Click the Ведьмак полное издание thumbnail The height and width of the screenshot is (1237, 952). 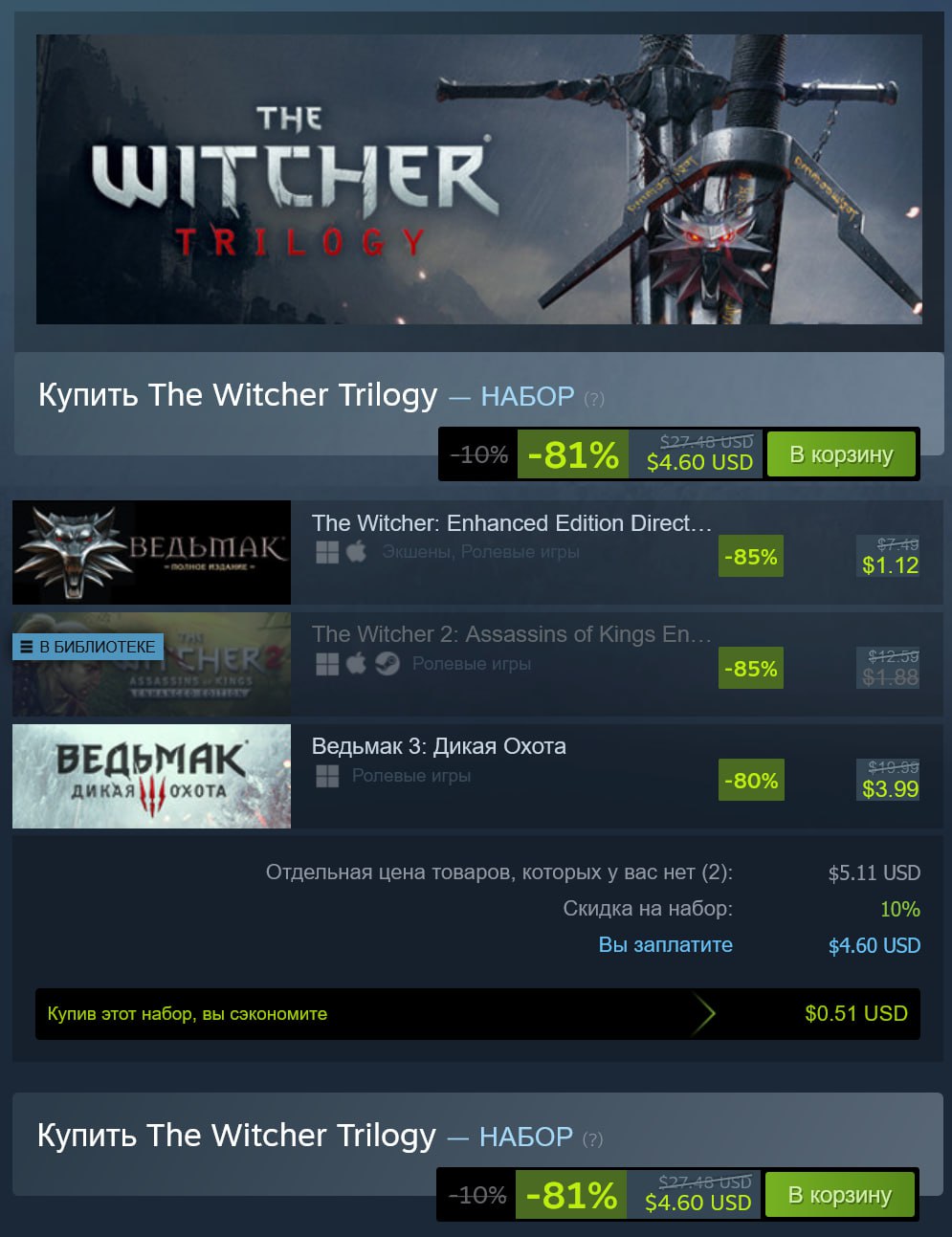point(151,552)
